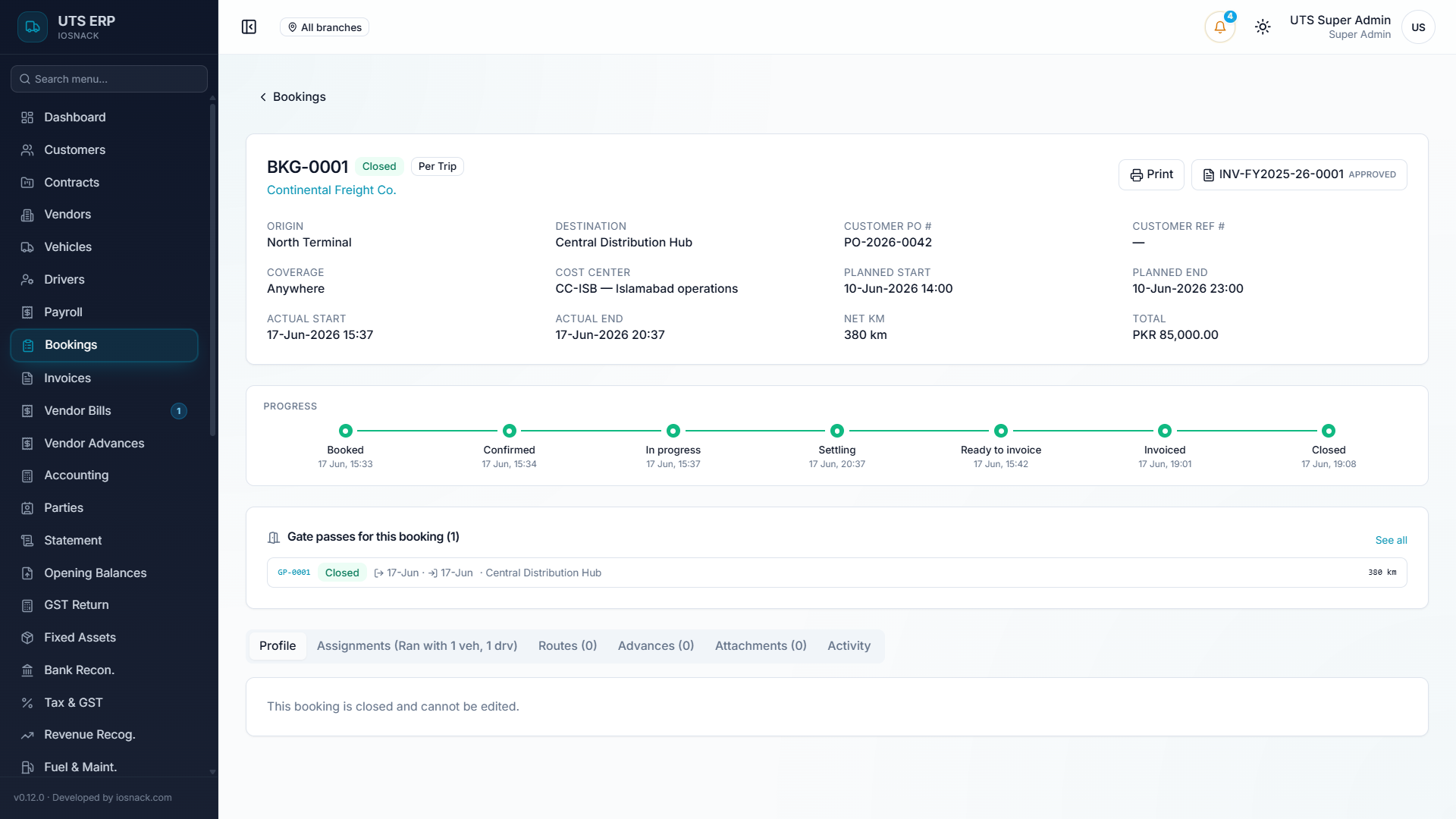Click the Vendor Bills badge showing 1
The image size is (1456, 819).
pyautogui.click(x=179, y=411)
